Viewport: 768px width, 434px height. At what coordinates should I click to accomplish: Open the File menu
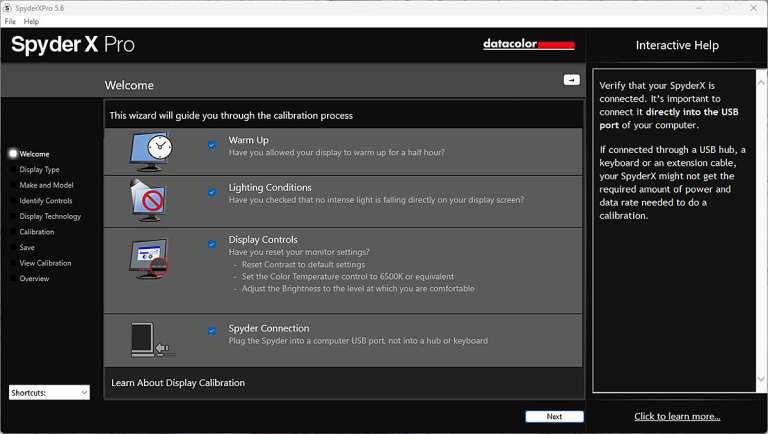[x=10, y=21]
